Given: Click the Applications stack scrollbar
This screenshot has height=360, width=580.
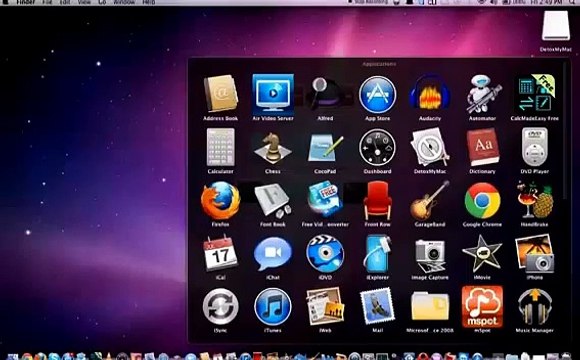Looking at the screenshot, I should point(565,132).
